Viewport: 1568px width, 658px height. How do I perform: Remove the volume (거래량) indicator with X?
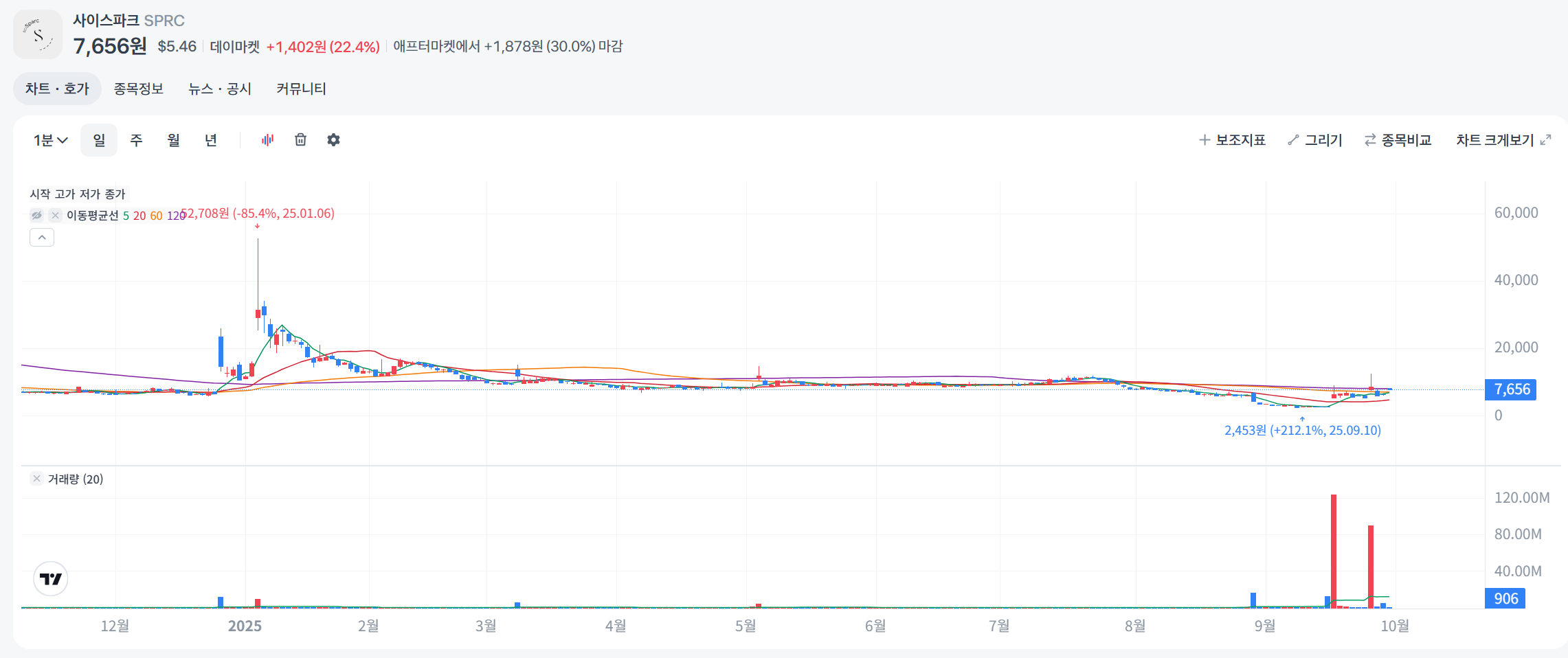37,479
